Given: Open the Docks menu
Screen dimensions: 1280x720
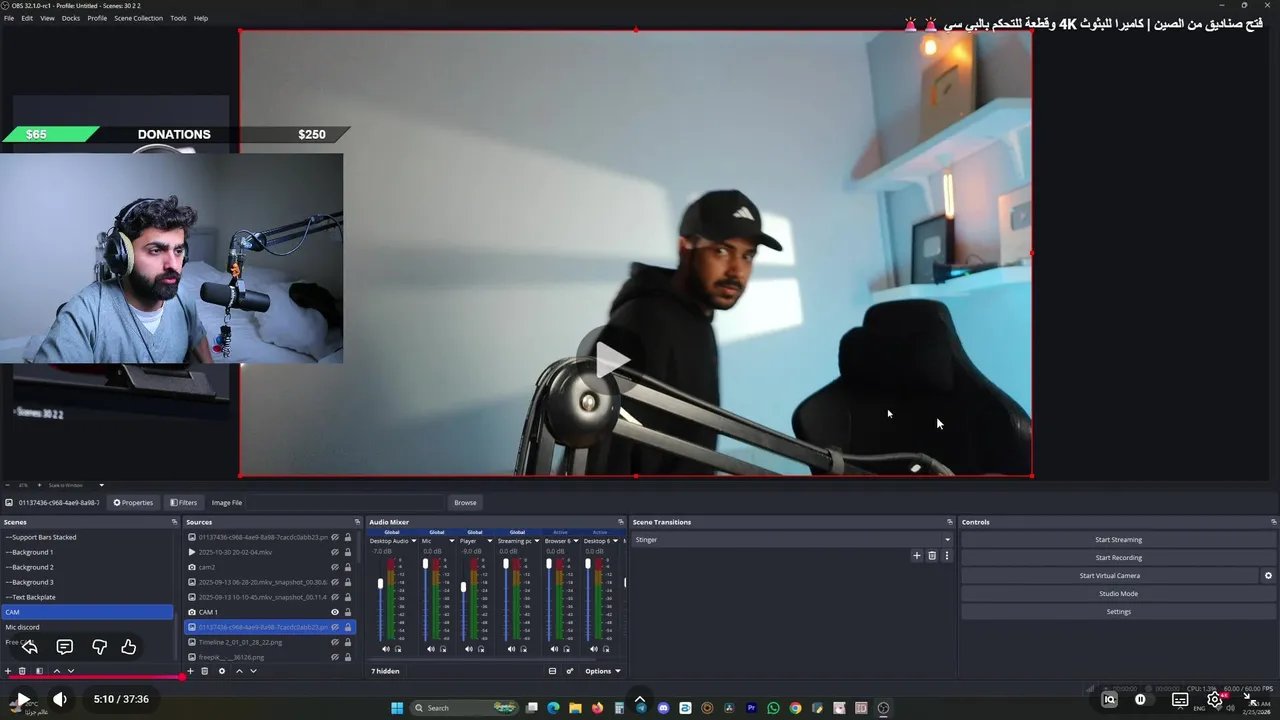Looking at the screenshot, I should click(71, 18).
